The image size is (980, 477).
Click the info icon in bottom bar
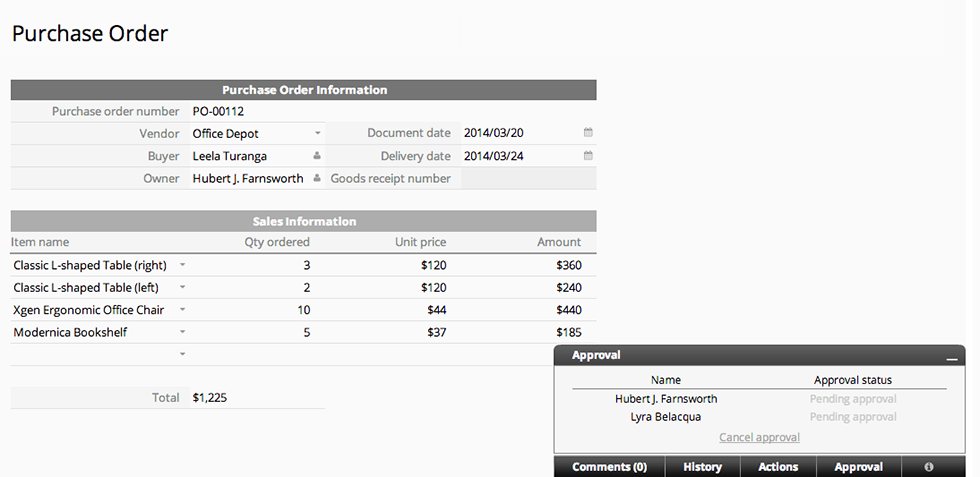click(929, 467)
